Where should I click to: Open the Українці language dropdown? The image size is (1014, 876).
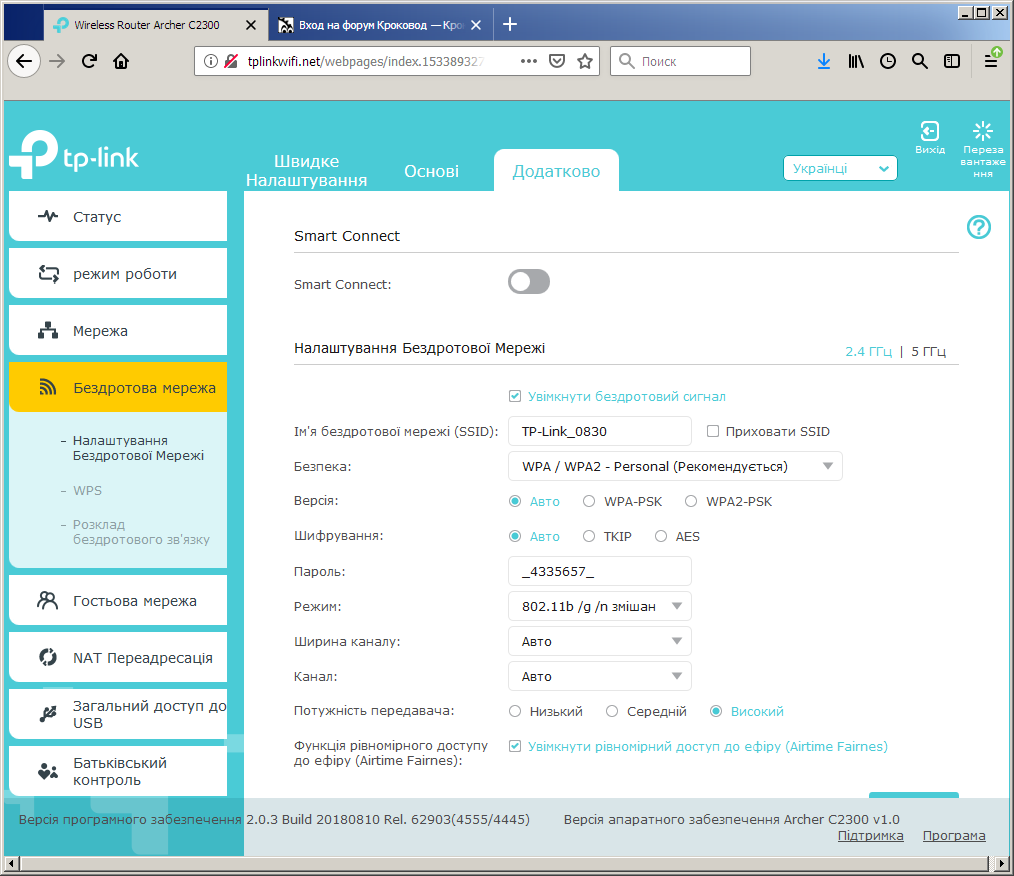coord(840,168)
